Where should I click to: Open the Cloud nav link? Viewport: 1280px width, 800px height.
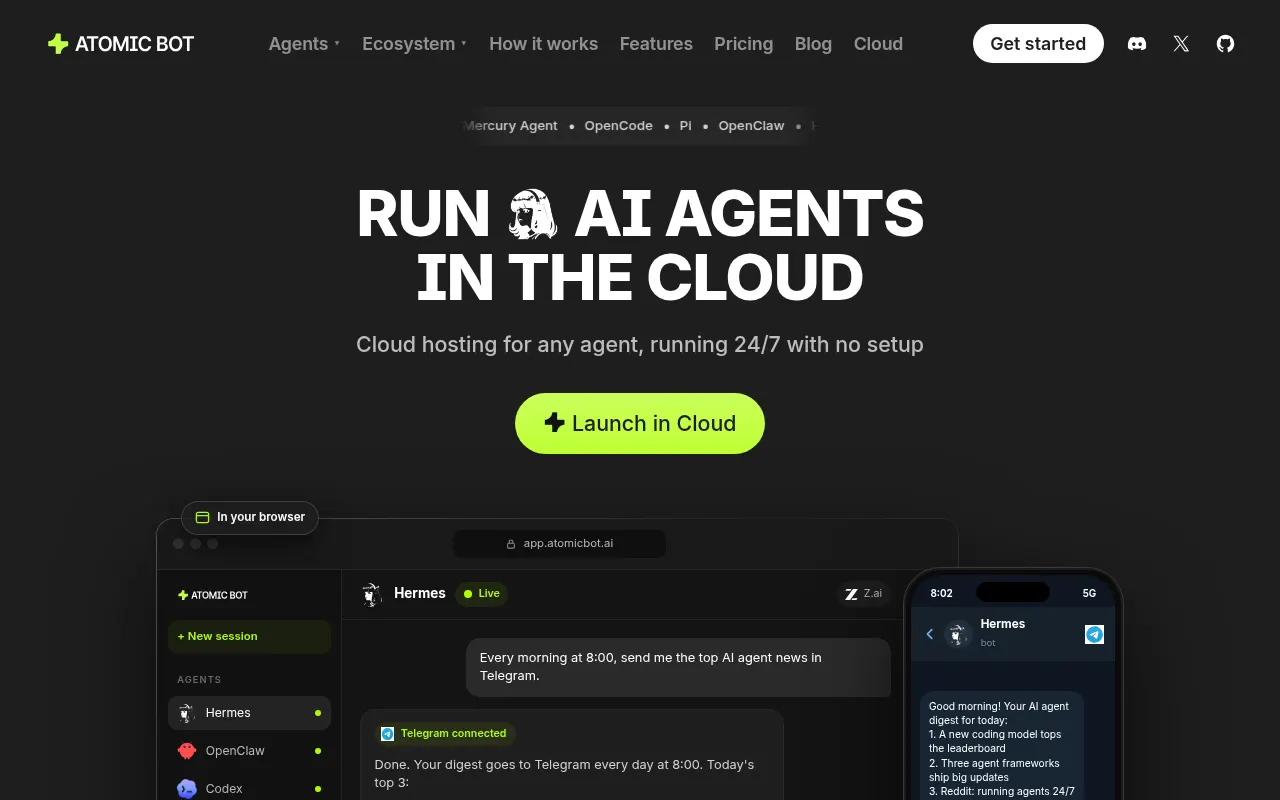878,44
